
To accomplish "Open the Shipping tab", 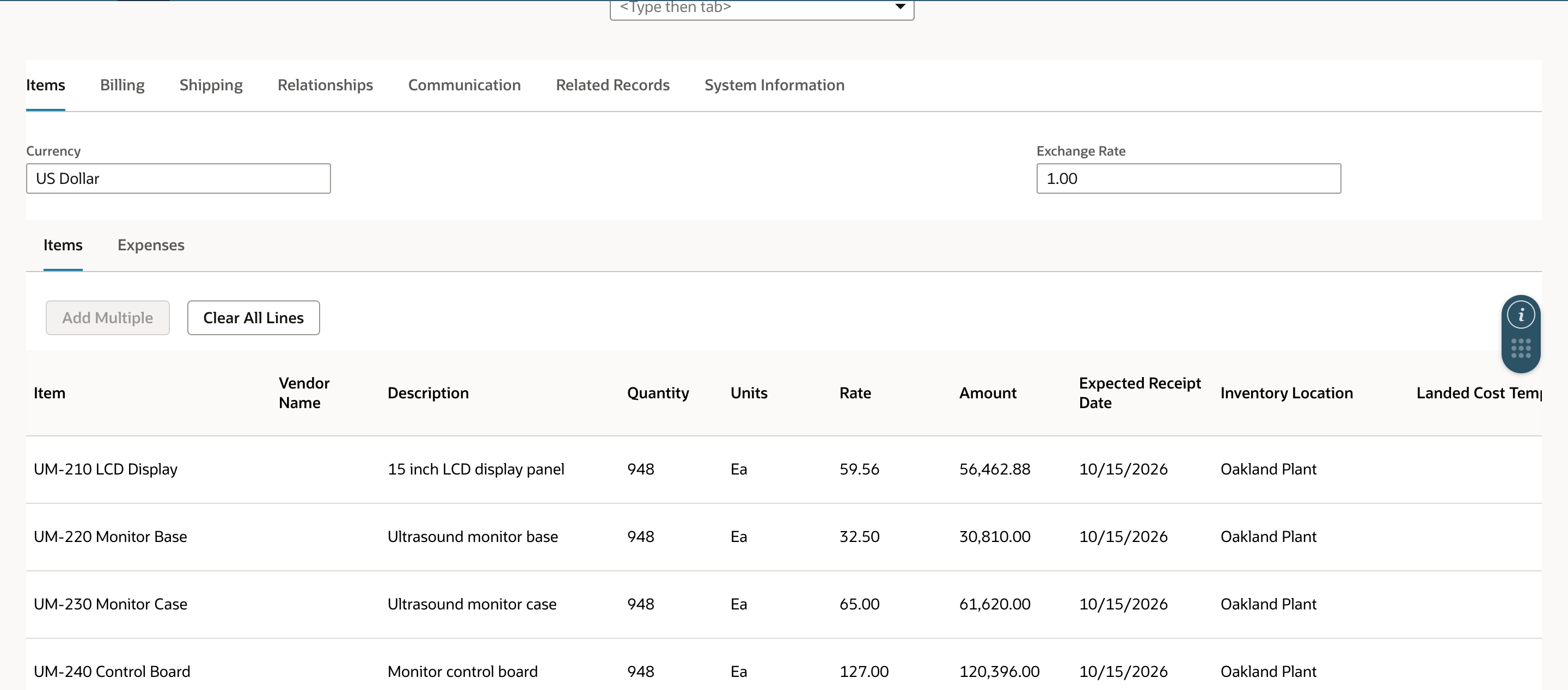I will [211, 85].
